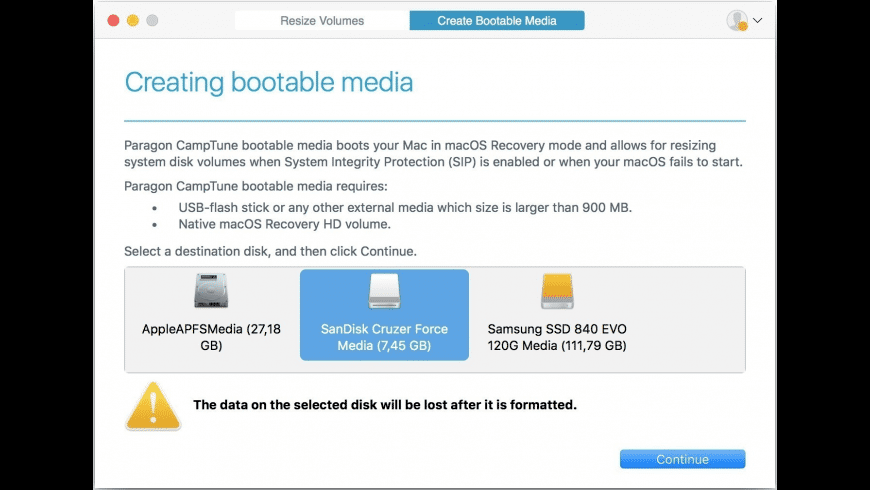
Task: Expand the account dropdown chevron
Action: 758,20
